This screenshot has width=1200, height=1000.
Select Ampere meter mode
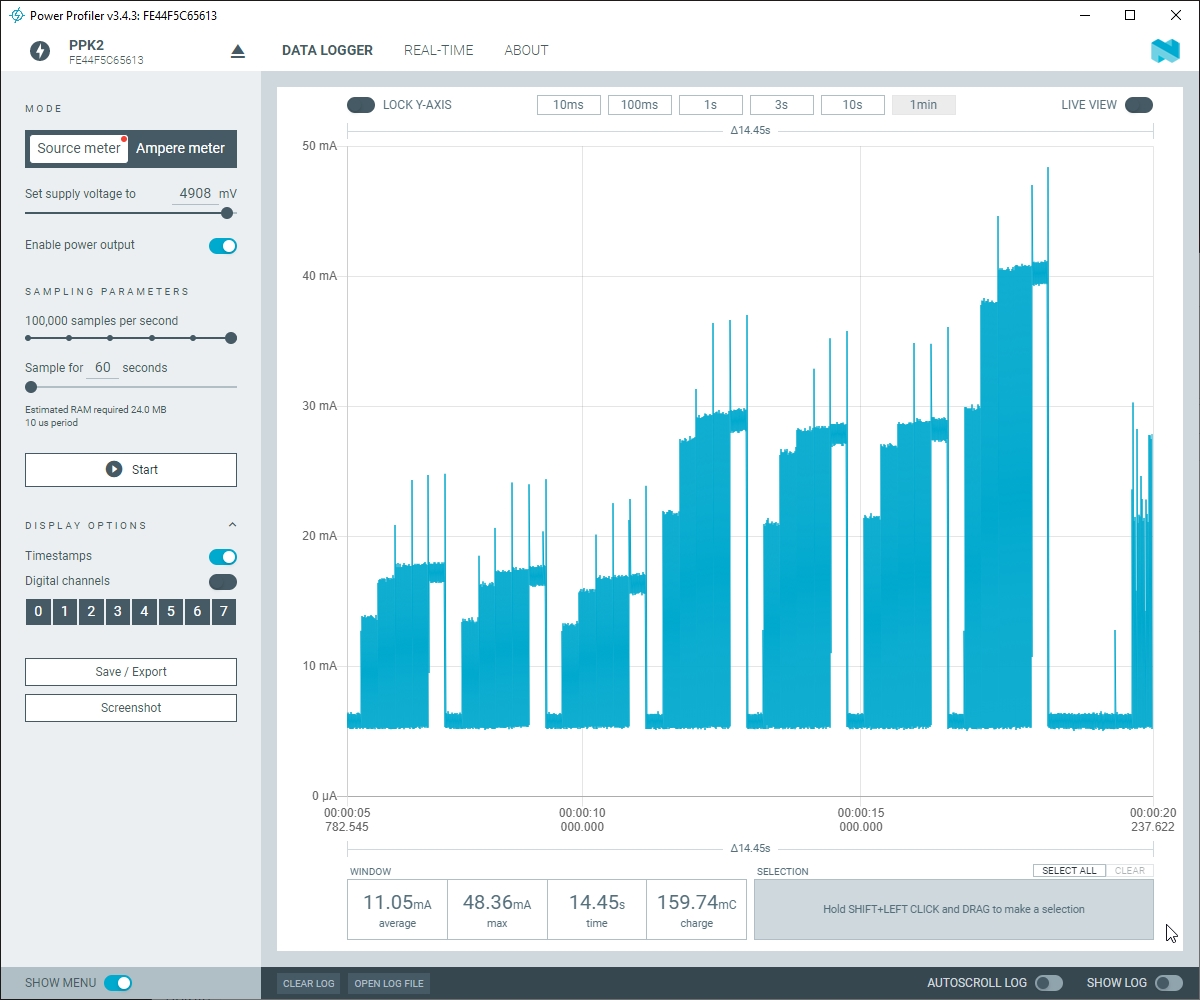click(181, 148)
